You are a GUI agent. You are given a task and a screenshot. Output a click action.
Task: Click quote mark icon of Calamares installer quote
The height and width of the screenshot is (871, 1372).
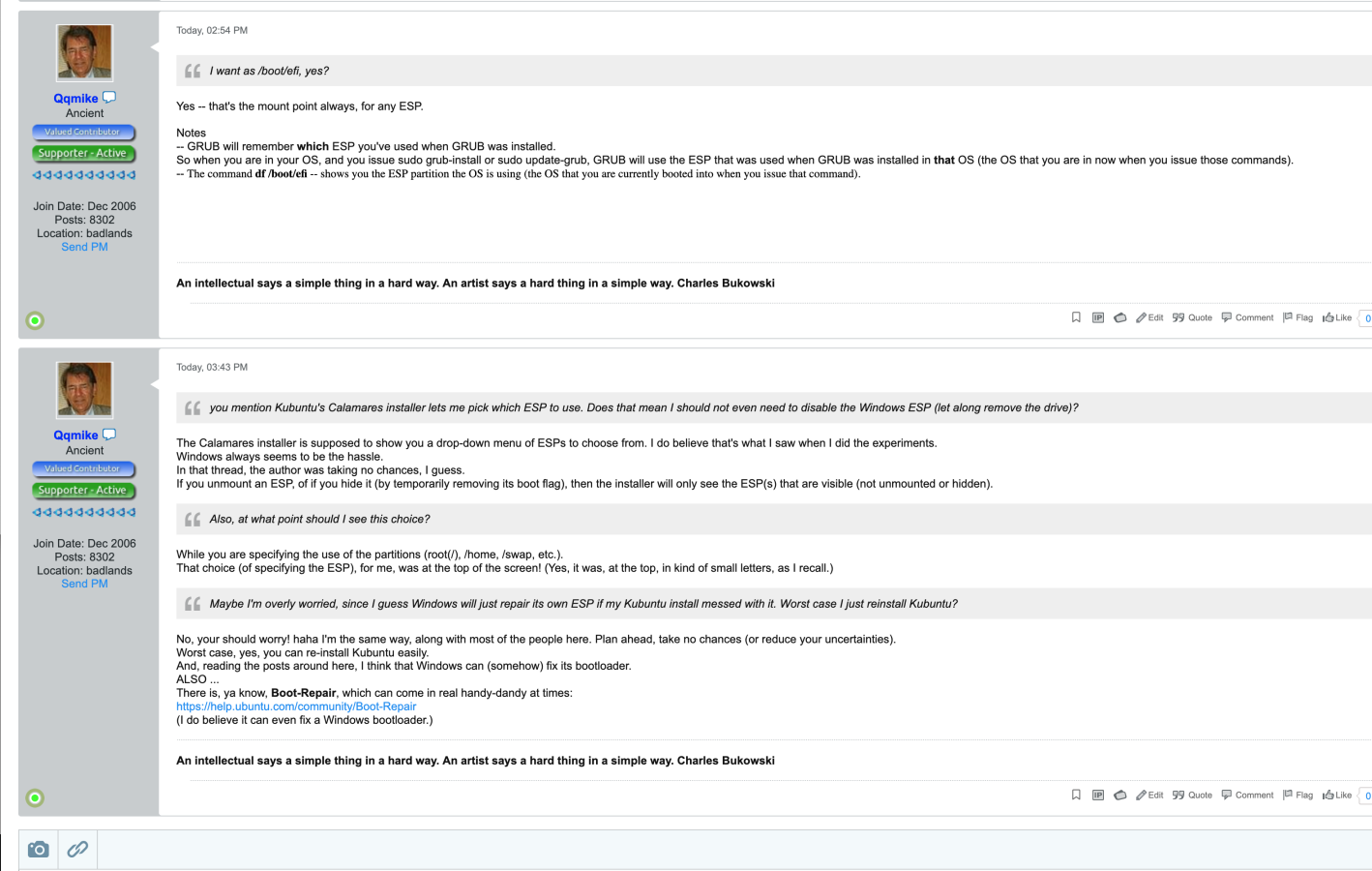click(x=193, y=407)
